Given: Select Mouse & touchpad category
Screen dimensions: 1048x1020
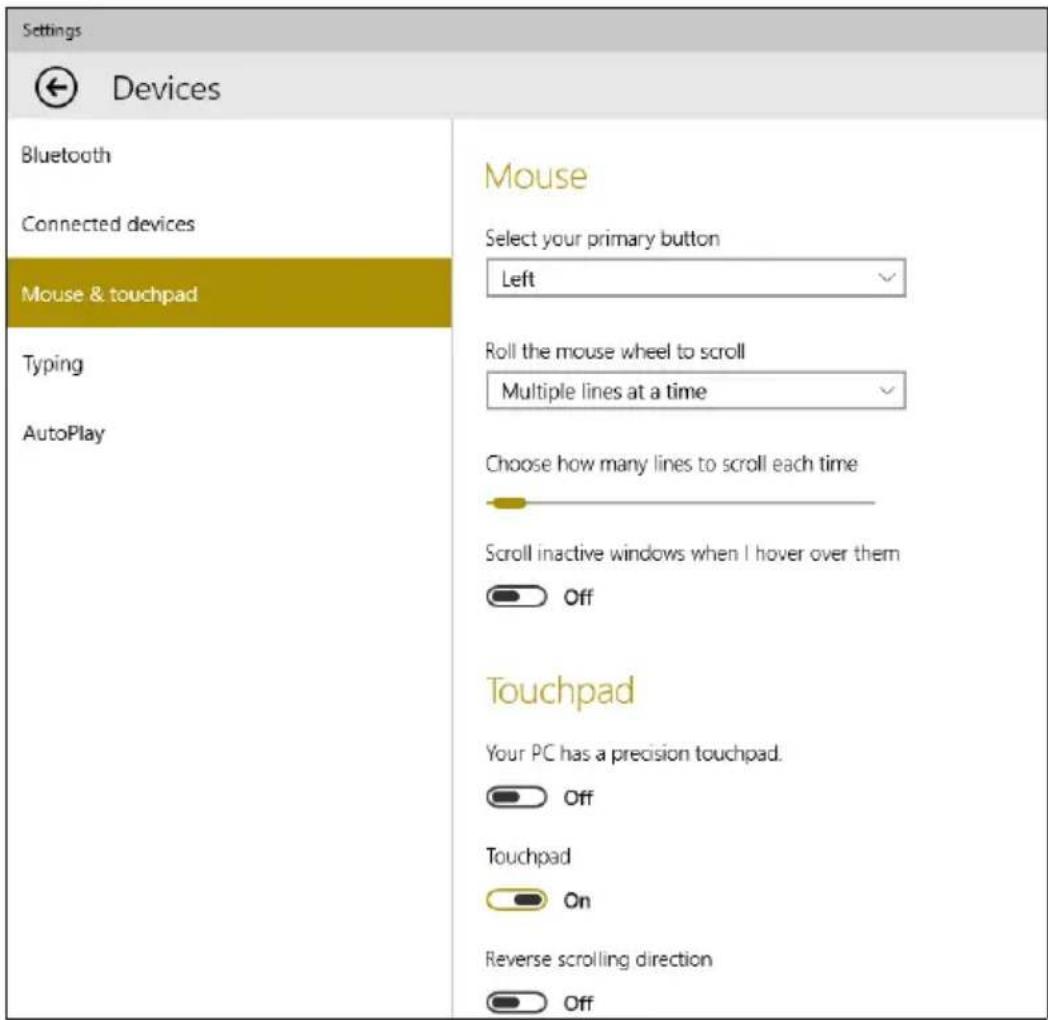Looking at the screenshot, I should (229, 293).
